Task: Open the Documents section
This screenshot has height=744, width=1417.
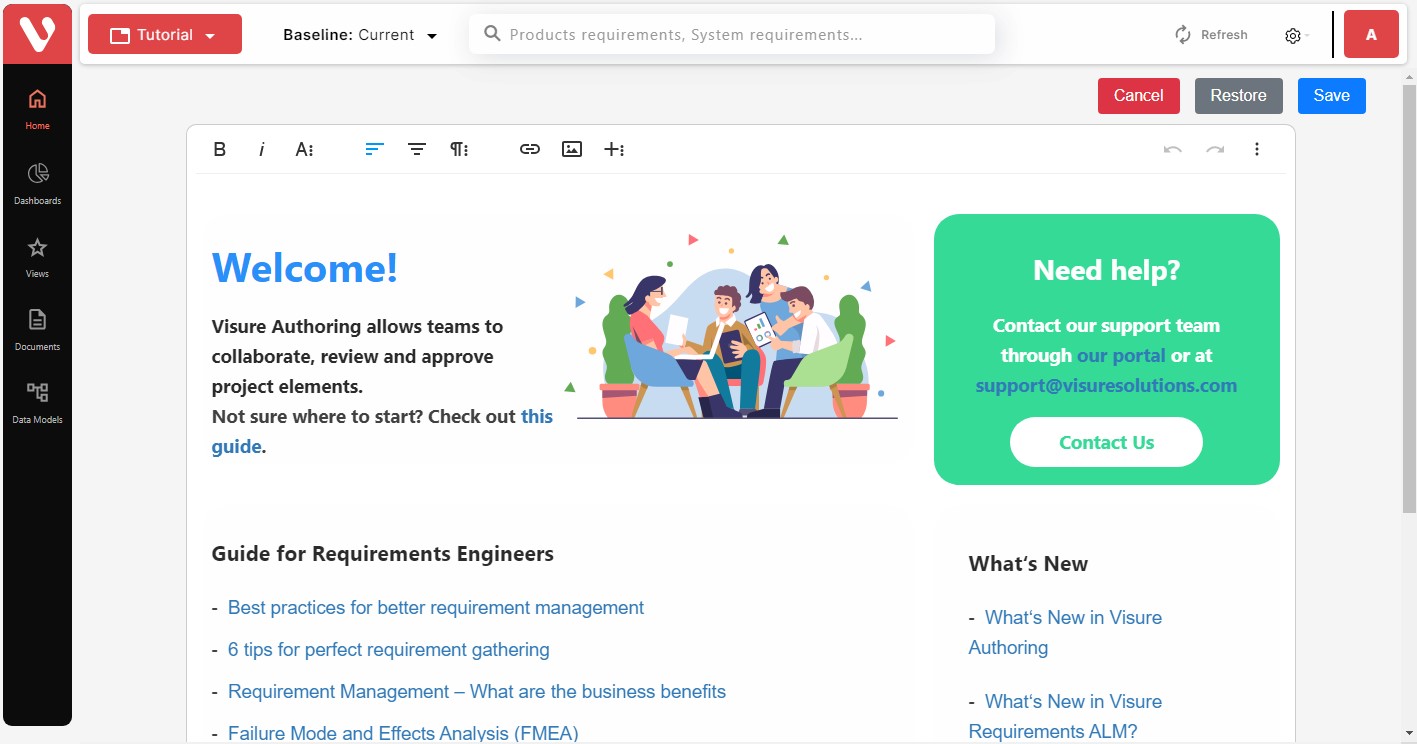Action: pyautogui.click(x=37, y=330)
